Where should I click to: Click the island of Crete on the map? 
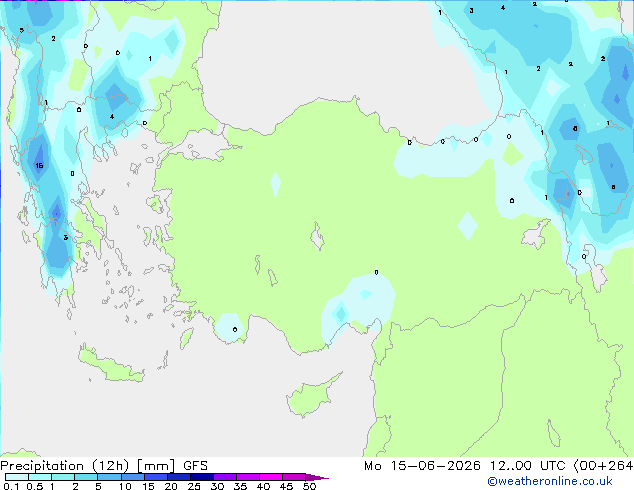point(111,366)
